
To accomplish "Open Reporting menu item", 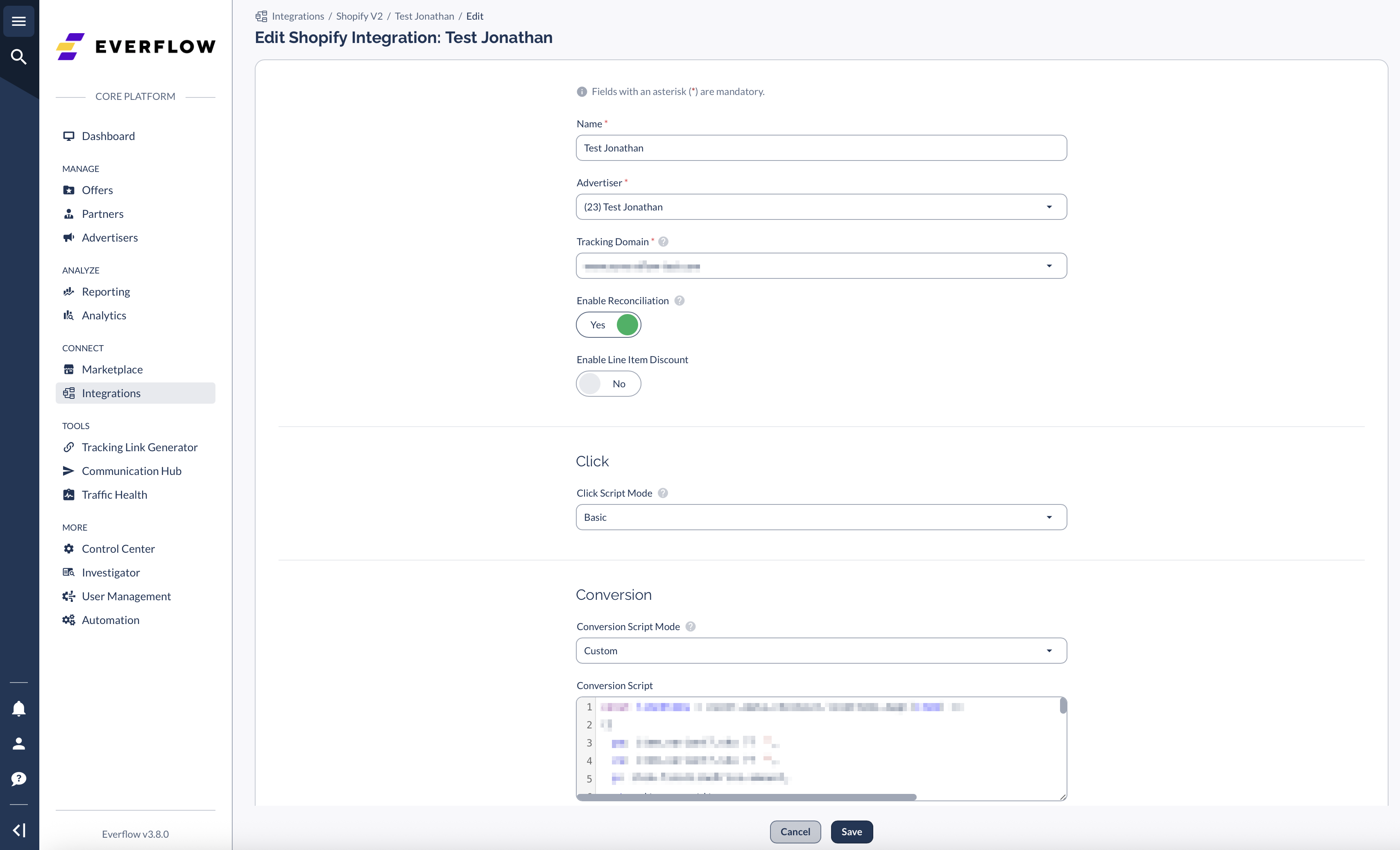I will (135, 291).
